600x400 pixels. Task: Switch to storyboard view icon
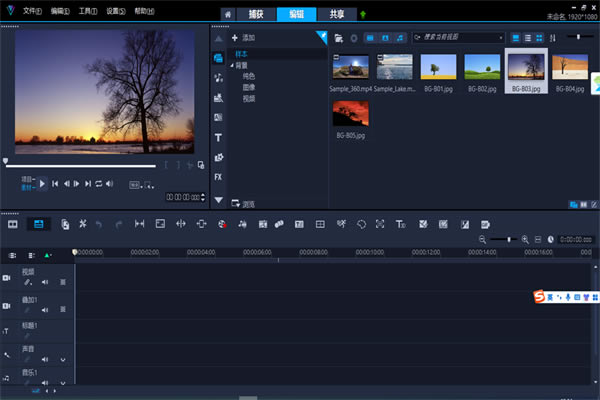[x=13, y=224]
